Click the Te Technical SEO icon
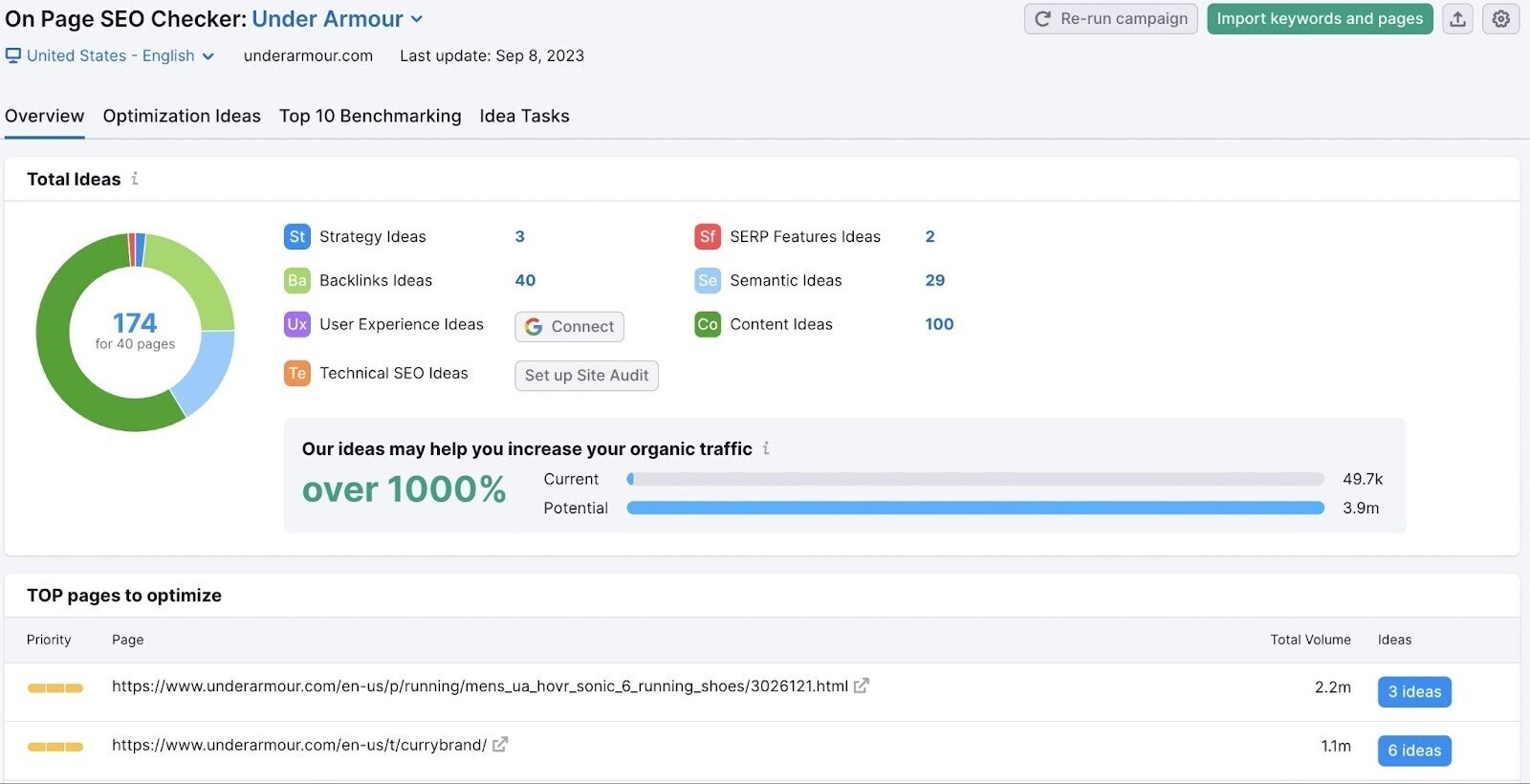 point(297,374)
